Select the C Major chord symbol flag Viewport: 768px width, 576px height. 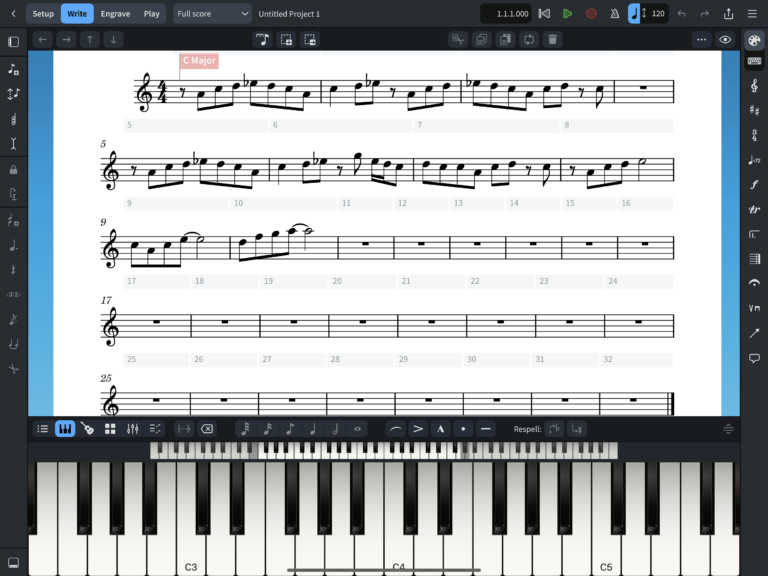[199, 61]
